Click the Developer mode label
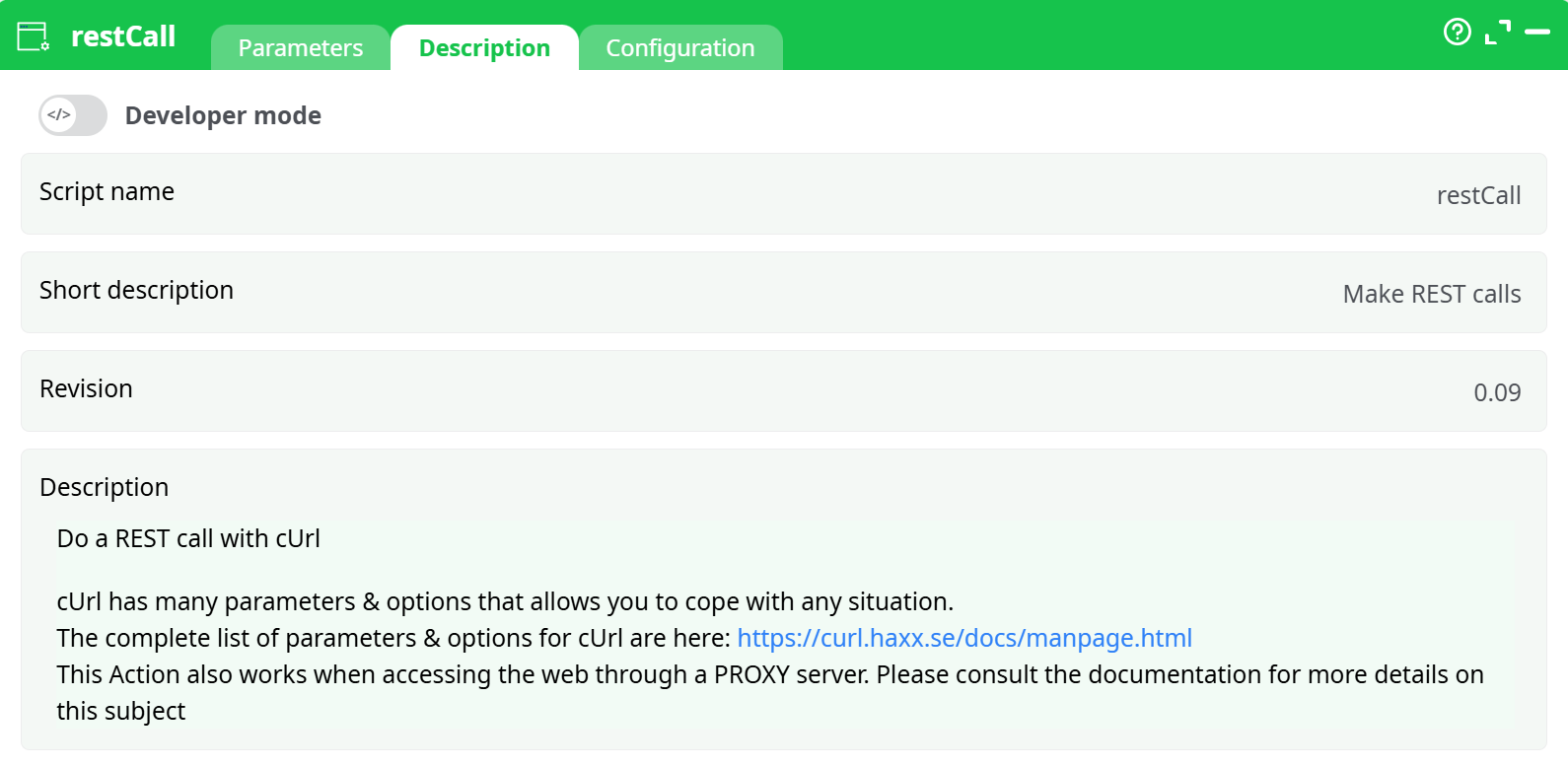Screen dimensions: 1568x767 pos(223,115)
